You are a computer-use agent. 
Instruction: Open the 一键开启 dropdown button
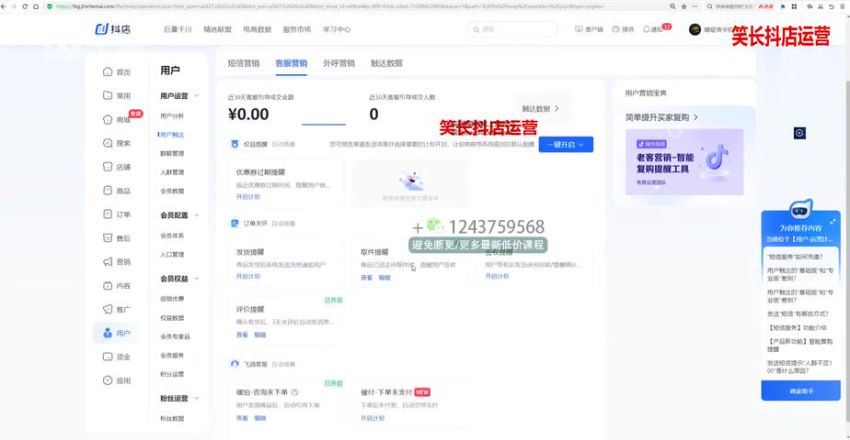[566, 145]
